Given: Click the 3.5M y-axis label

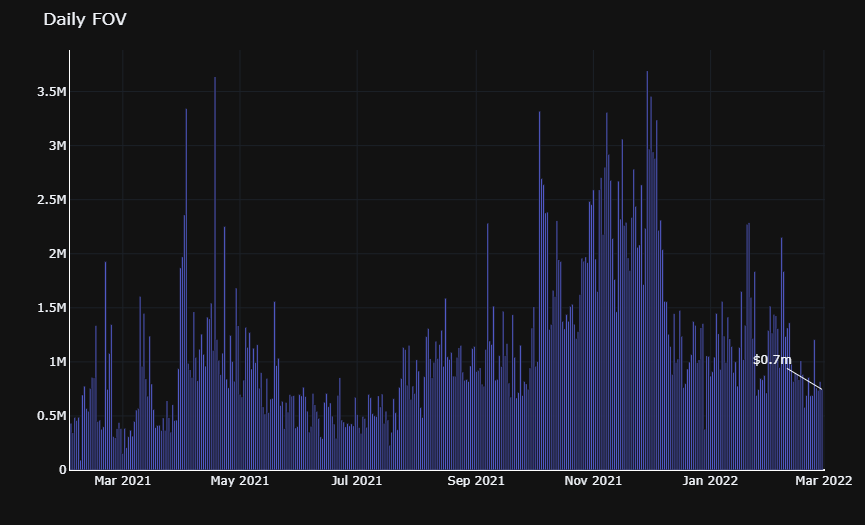Looking at the screenshot, I should tap(51, 92).
